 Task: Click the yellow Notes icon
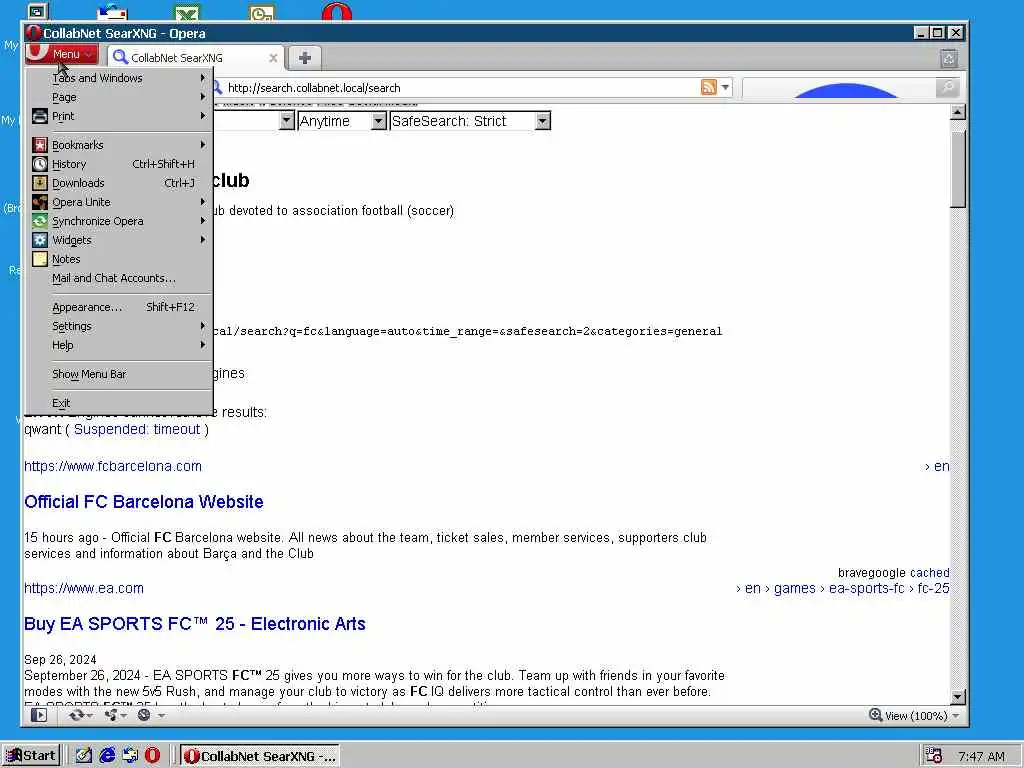pyautogui.click(x=40, y=259)
